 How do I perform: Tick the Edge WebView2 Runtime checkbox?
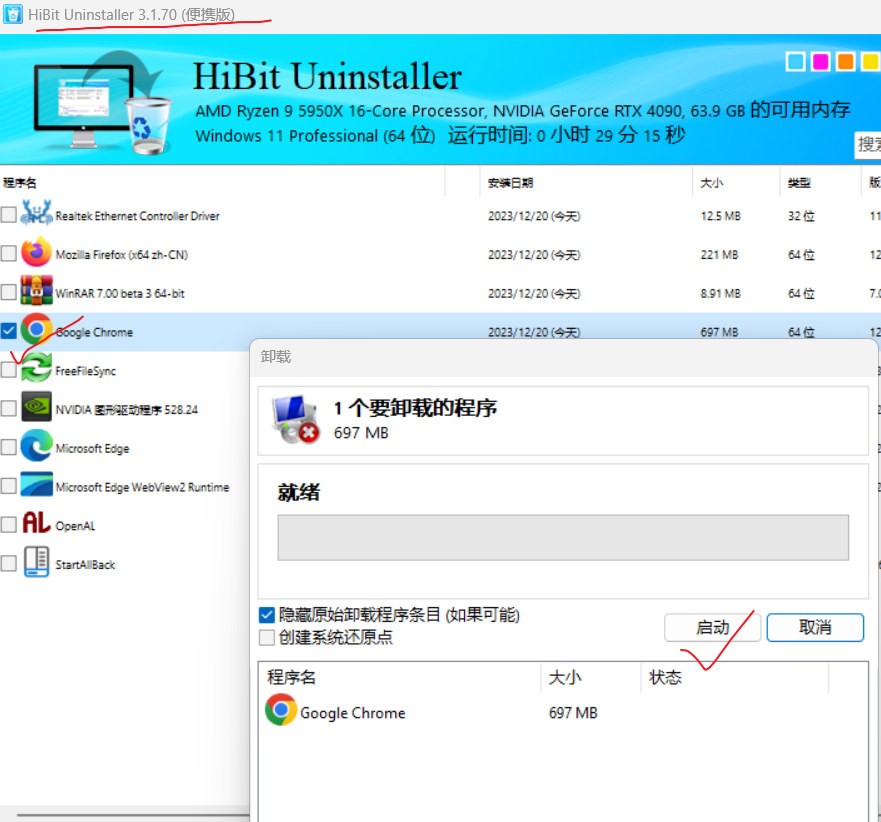pyautogui.click(x=8, y=486)
